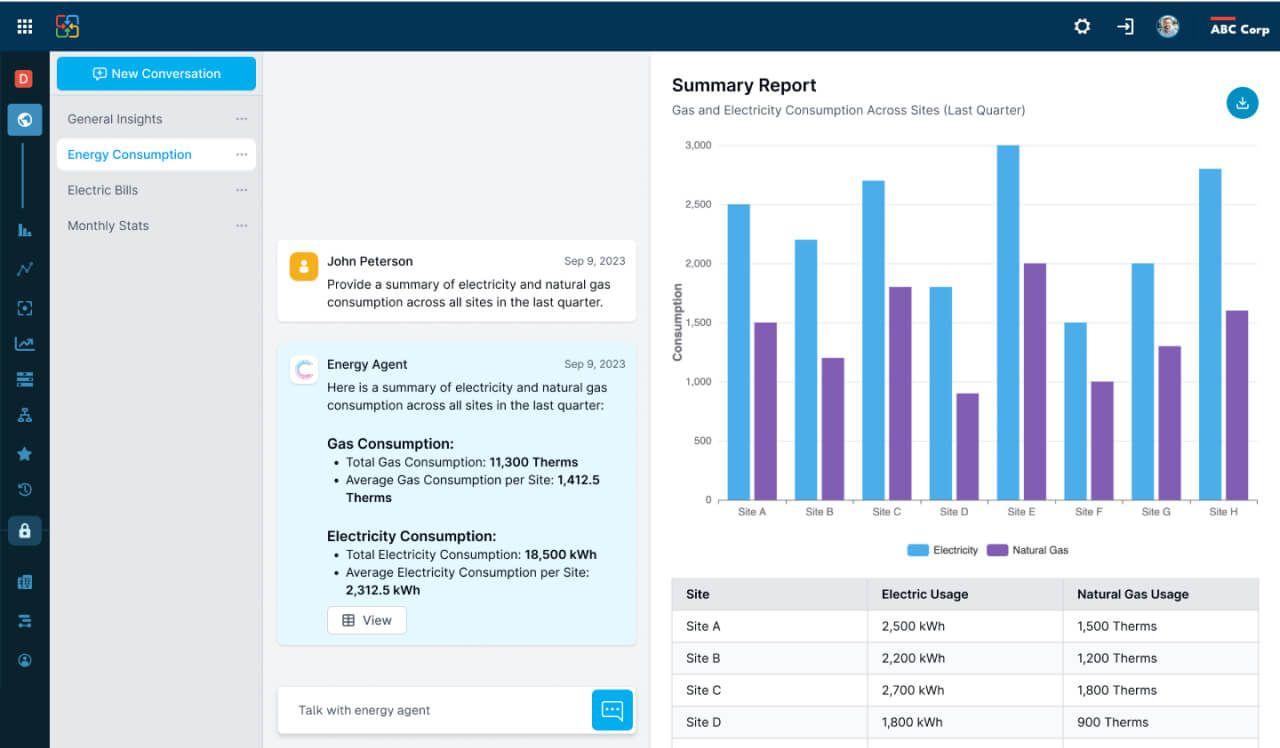The image size is (1280, 748).
Task: Toggle the Electricity legend series
Action: tap(942, 550)
